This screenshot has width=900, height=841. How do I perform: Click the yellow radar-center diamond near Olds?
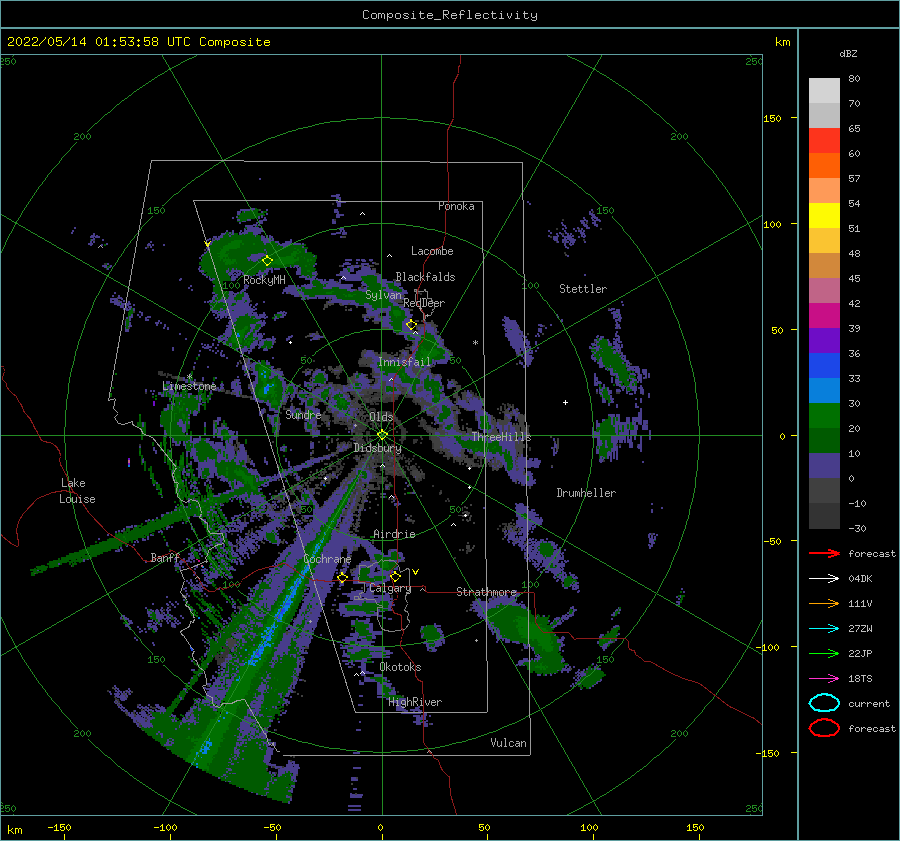(x=382, y=435)
